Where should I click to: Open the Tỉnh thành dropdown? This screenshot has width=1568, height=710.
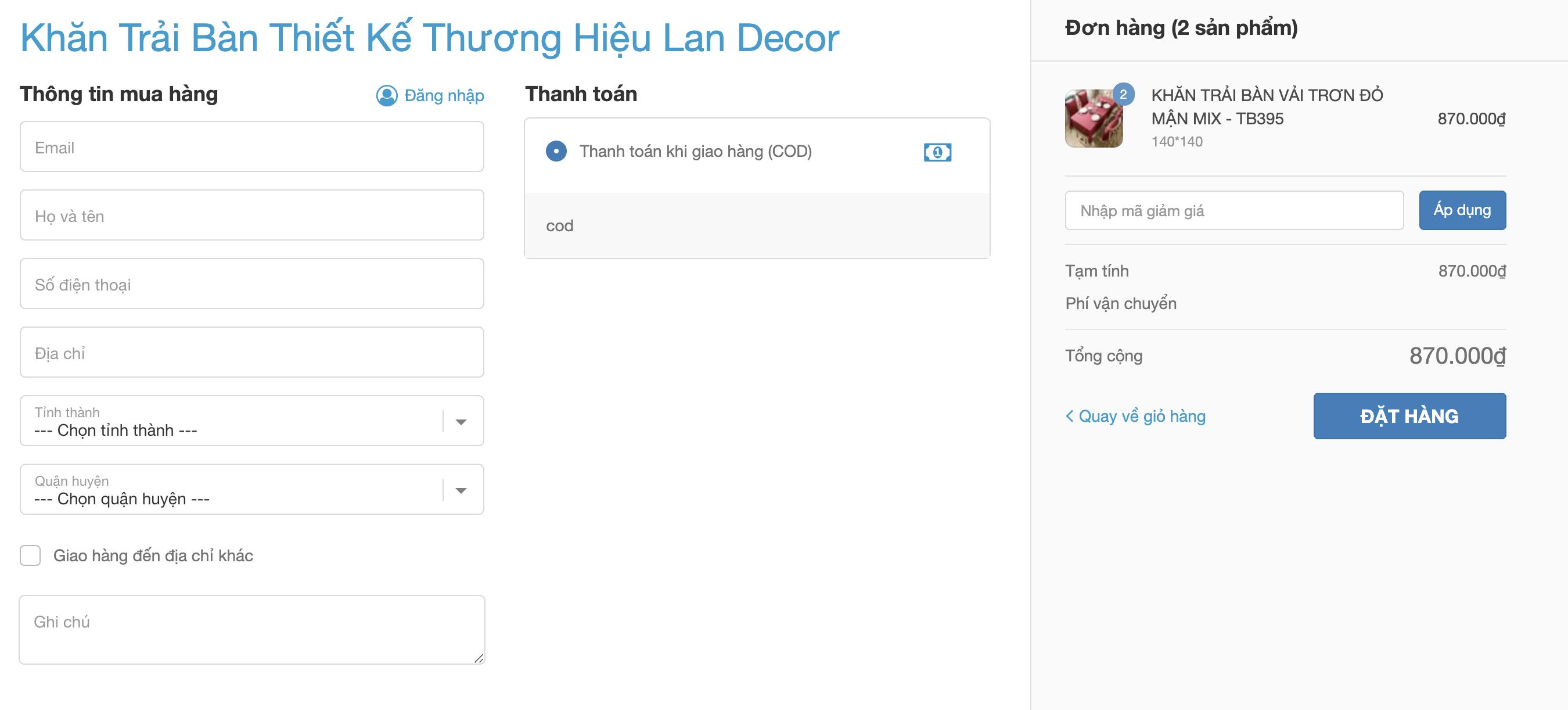click(251, 421)
